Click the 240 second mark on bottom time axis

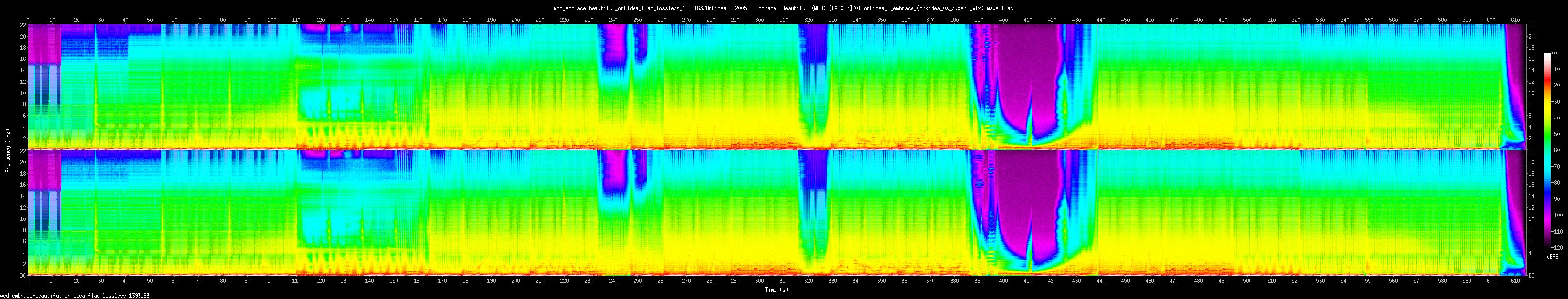[613, 282]
